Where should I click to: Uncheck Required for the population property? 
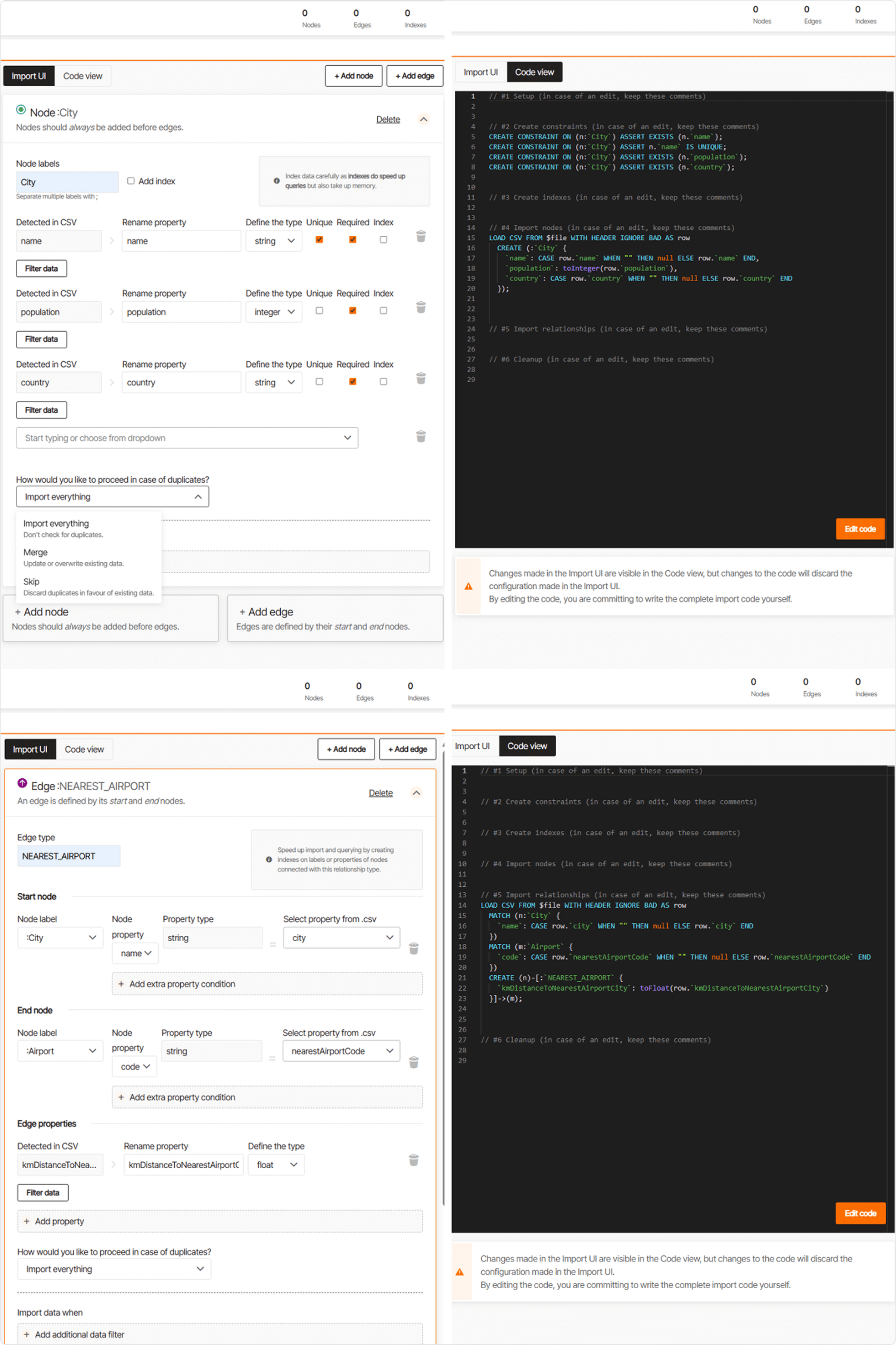(352, 310)
